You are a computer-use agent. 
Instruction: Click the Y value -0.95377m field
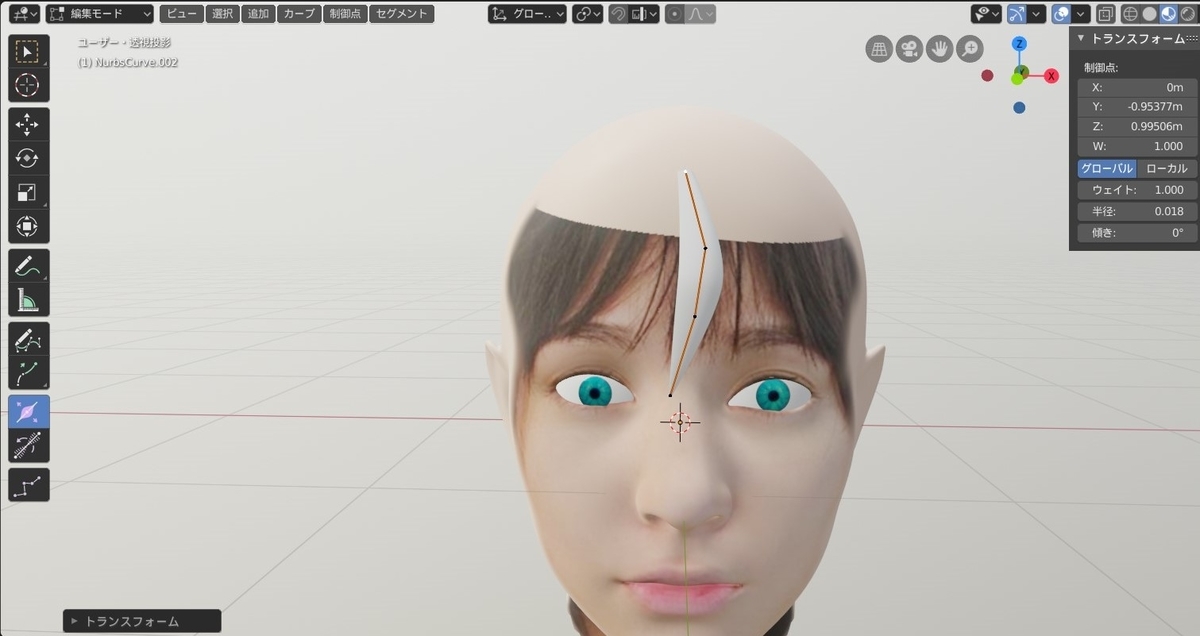pyautogui.click(x=1137, y=107)
